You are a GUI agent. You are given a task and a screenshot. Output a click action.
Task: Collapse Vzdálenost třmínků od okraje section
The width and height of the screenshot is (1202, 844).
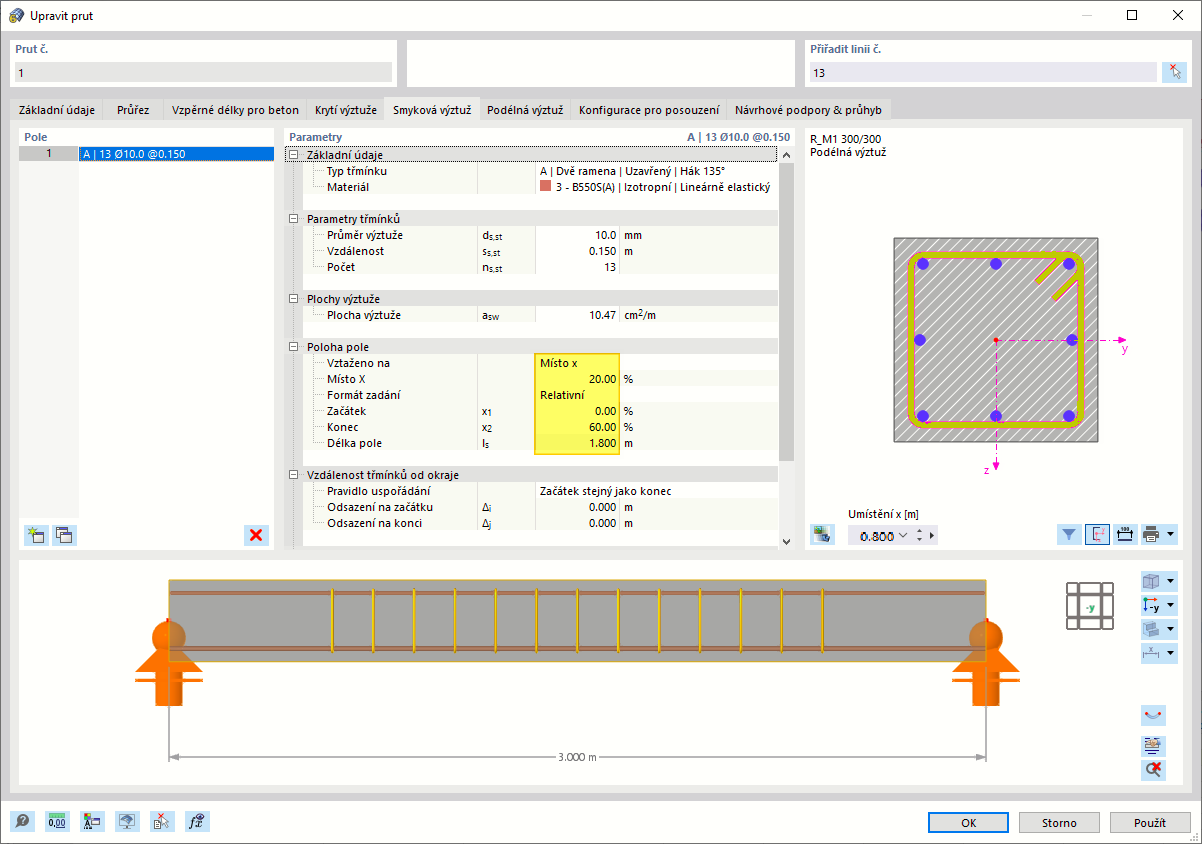pyautogui.click(x=293, y=475)
